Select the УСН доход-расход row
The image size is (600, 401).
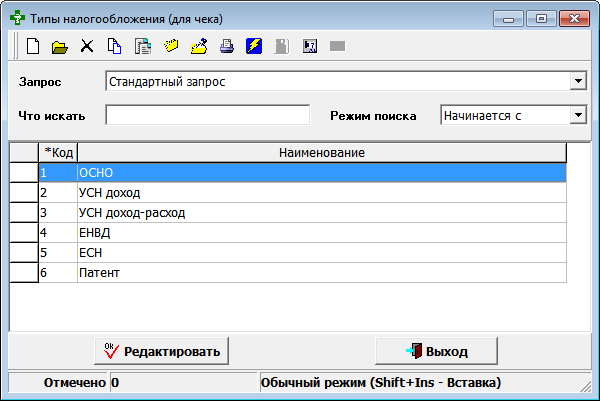point(302,212)
